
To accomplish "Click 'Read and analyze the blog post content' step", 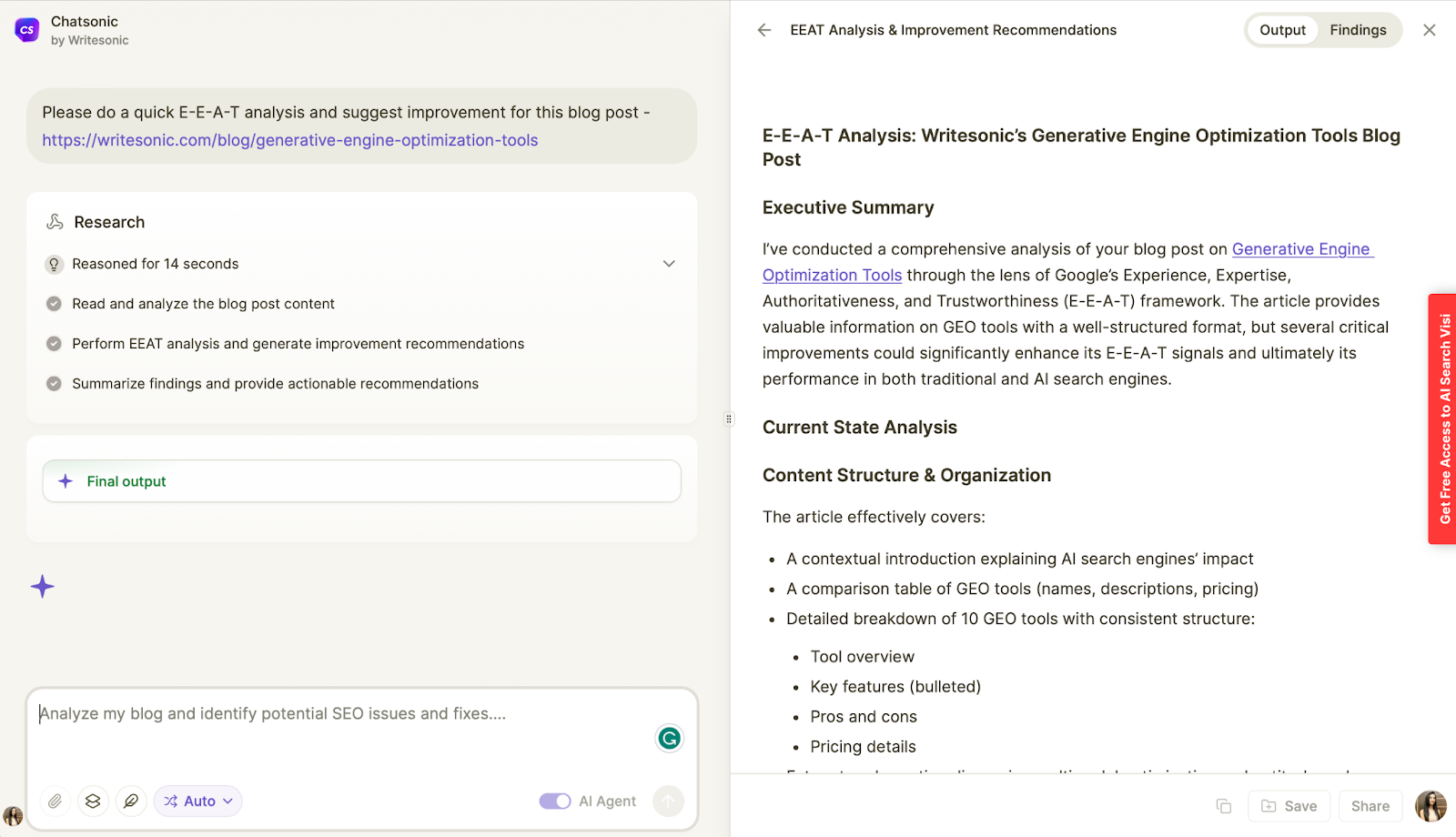I will tap(203, 304).
